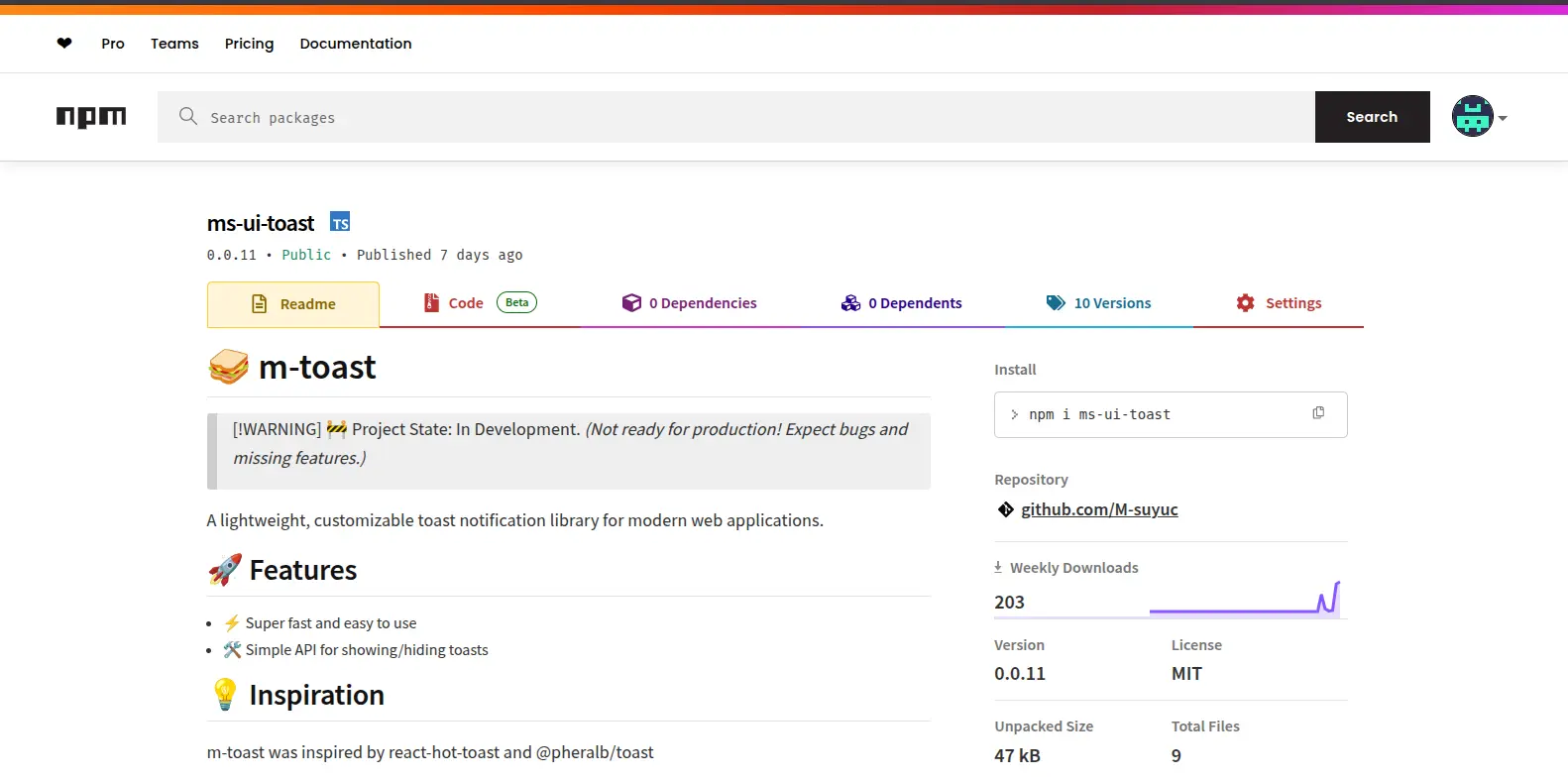
Task: Open the account menu dropdown arrow
Action: (1503, 118)
